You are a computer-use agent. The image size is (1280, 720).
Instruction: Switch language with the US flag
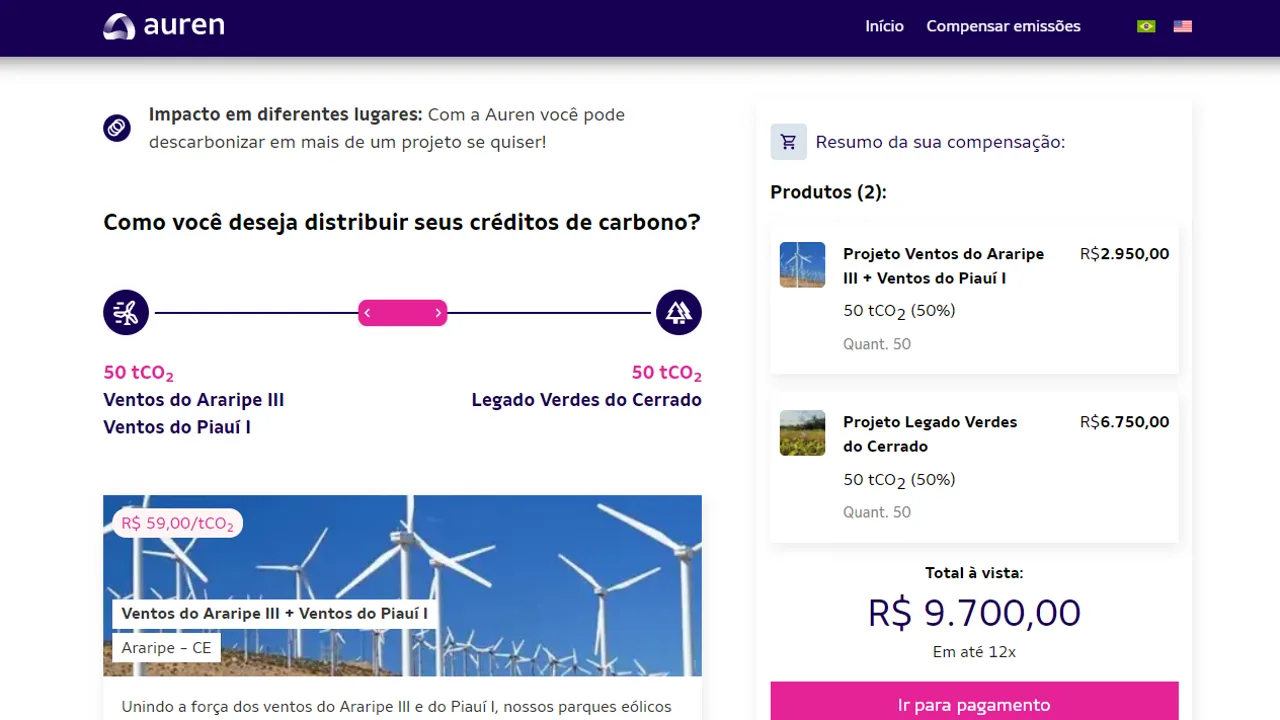coord(1183,27)
